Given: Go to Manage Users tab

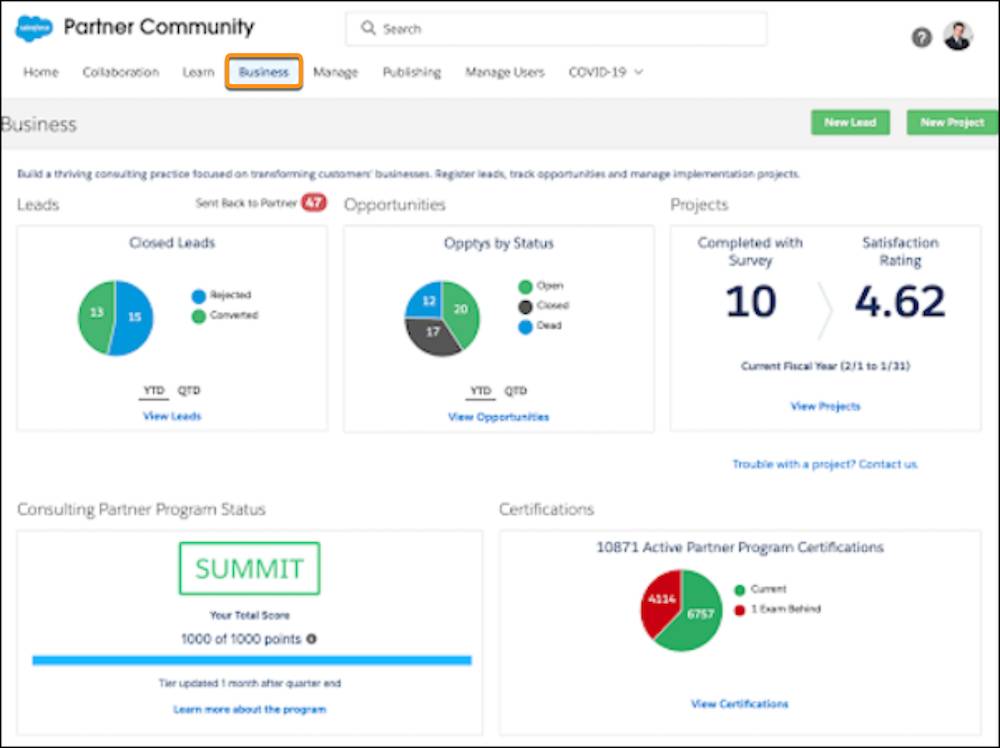Looking at the screenshot, I should click(504, 72).
